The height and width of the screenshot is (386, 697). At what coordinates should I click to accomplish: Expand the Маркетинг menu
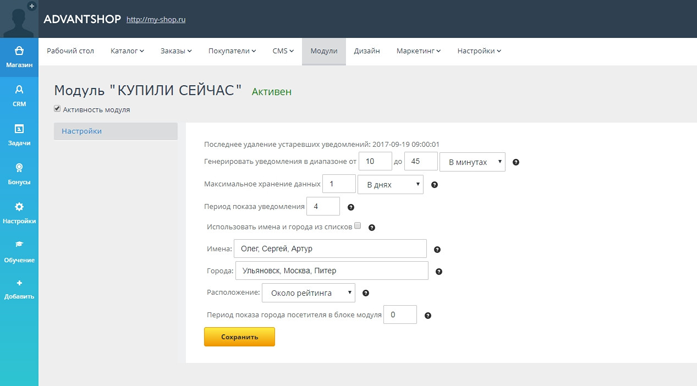(418, 51)
